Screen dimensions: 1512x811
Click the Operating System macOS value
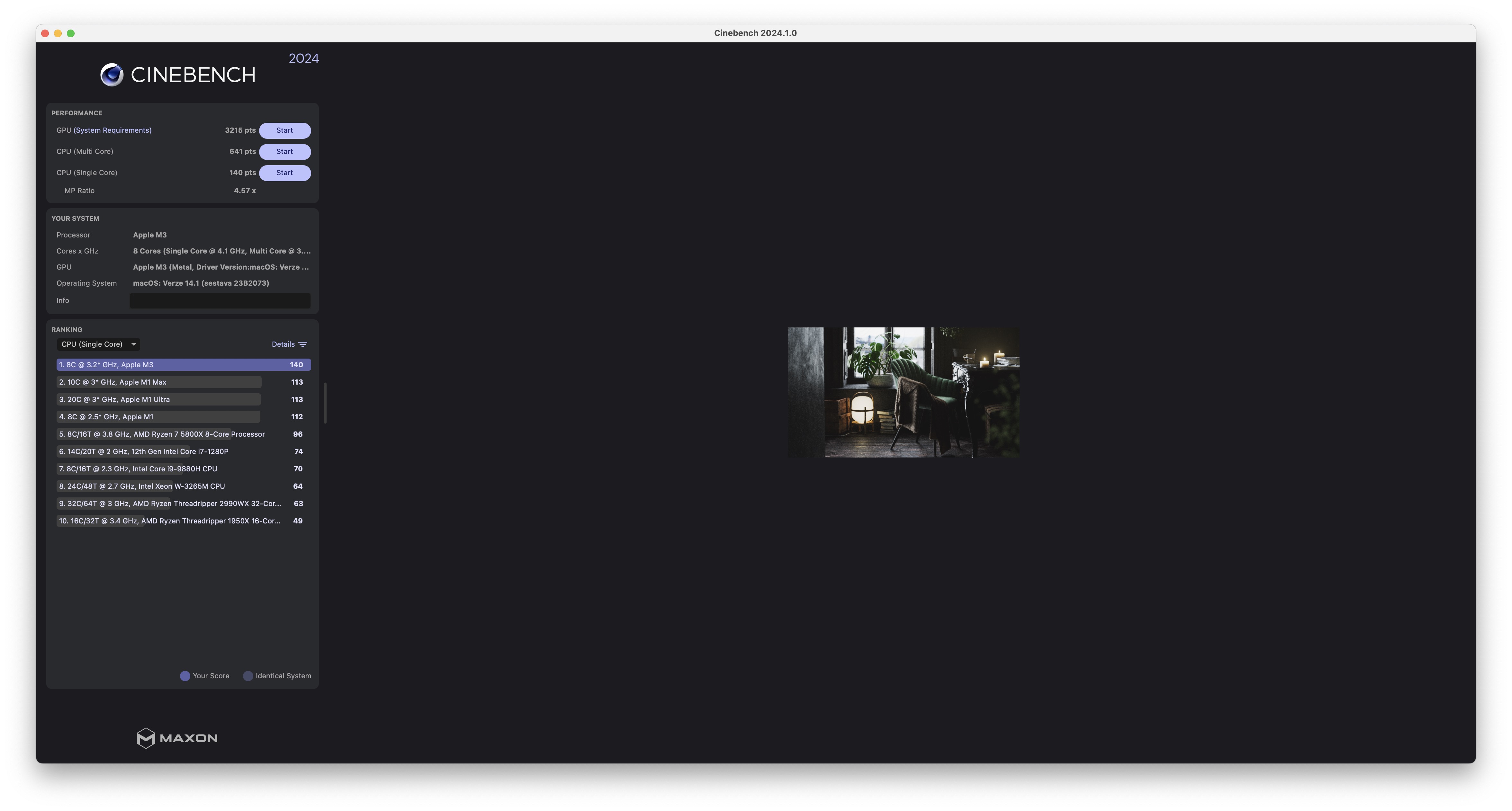pos(201,283)
